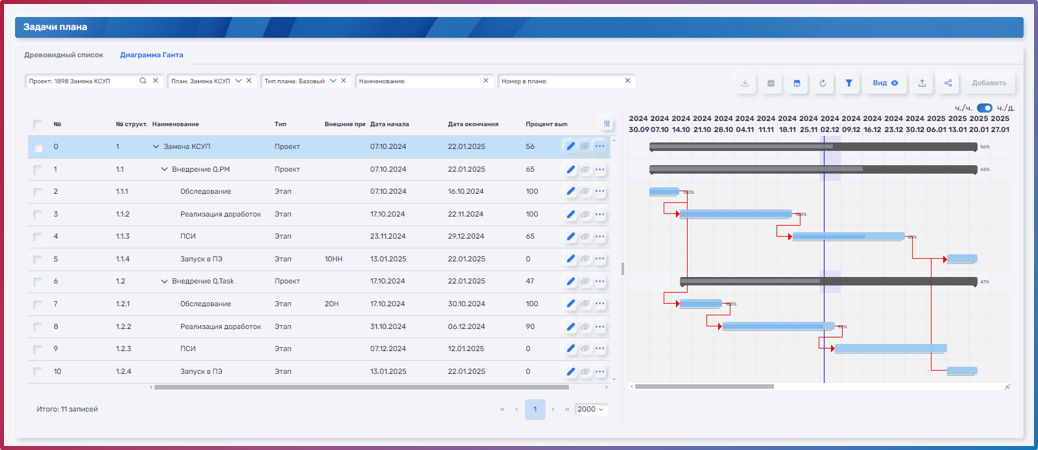Click the share icon button
The height and width of the screenshot is (450, 1038).
coord(948,83)
